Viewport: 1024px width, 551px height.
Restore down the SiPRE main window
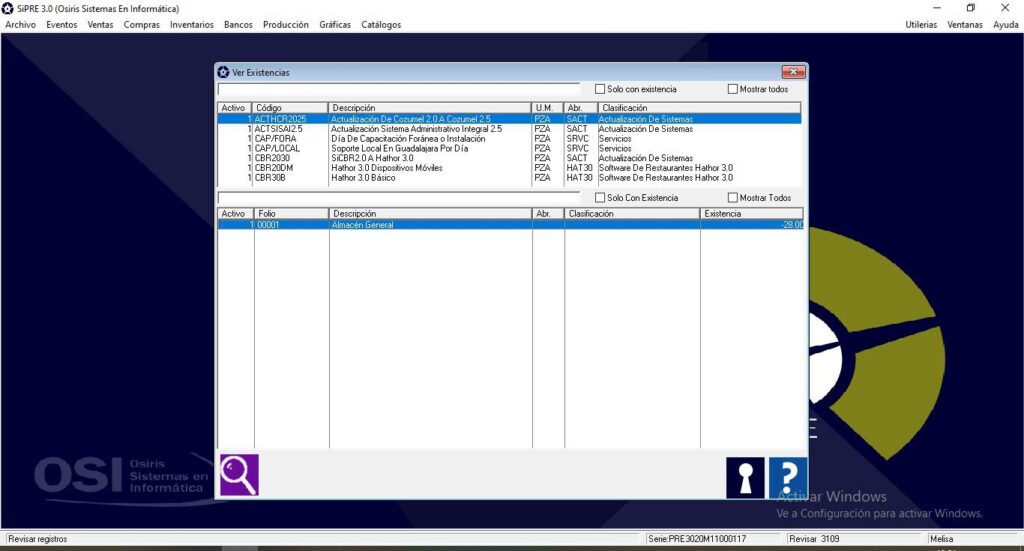click(x=970, y=8)
